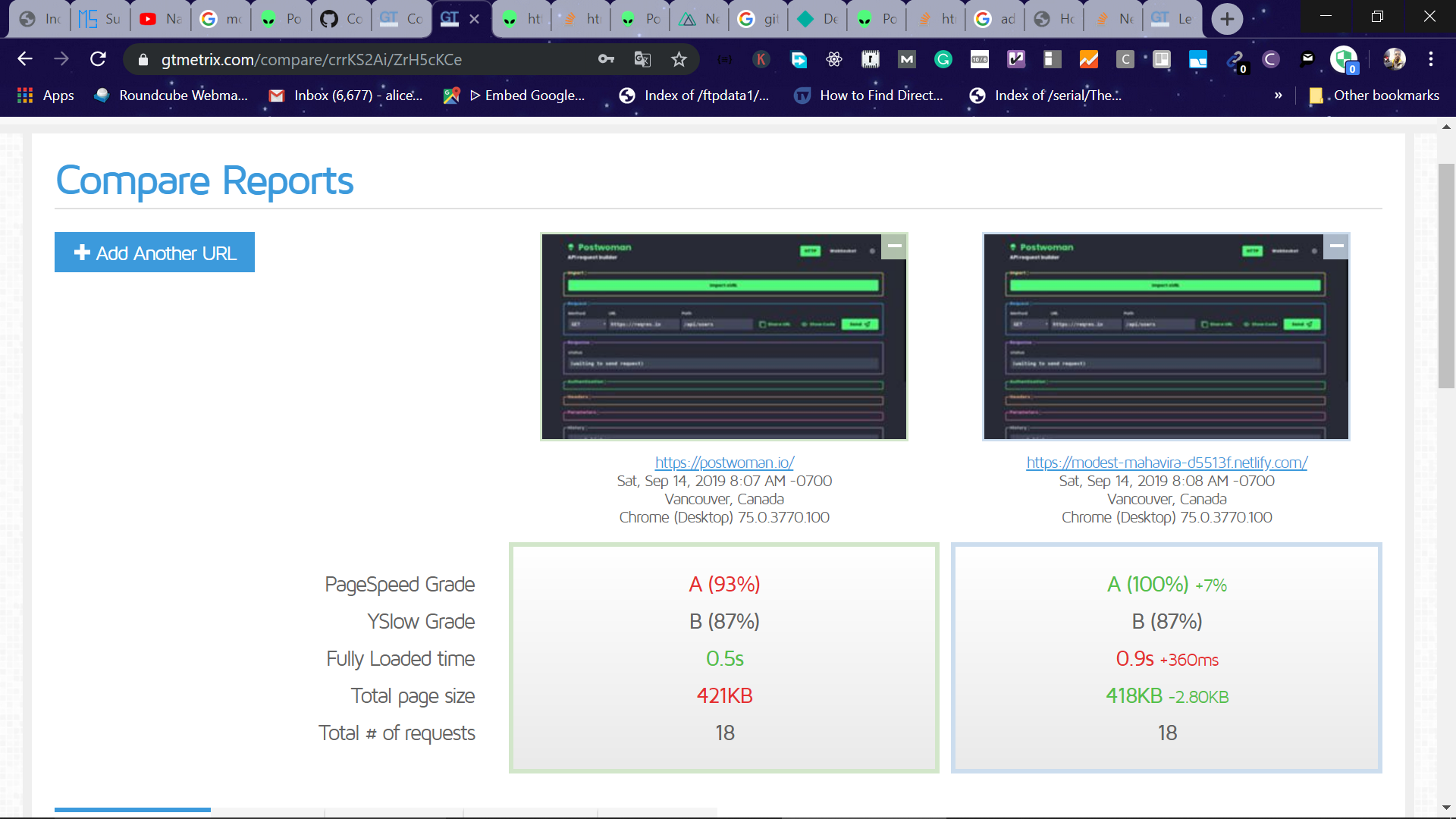Image resolution: width=1456 pixels, height=819 pixels.
Task: Click the Add Another URL button
Action: tap(155, 253)
